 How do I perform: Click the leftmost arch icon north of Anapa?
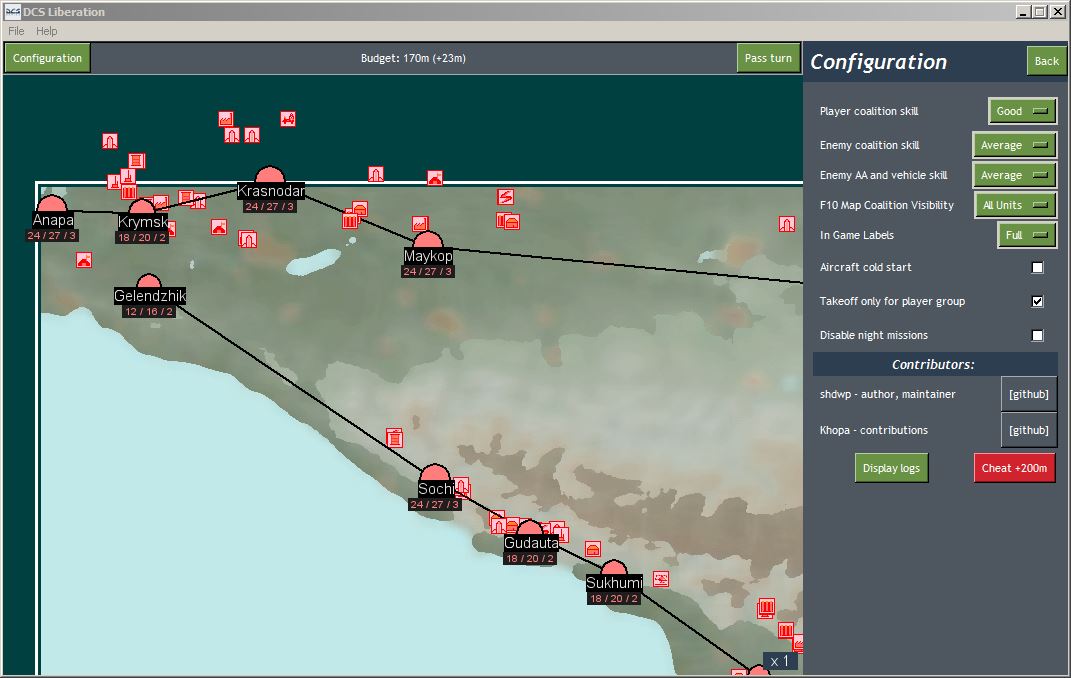coord(110,141)
